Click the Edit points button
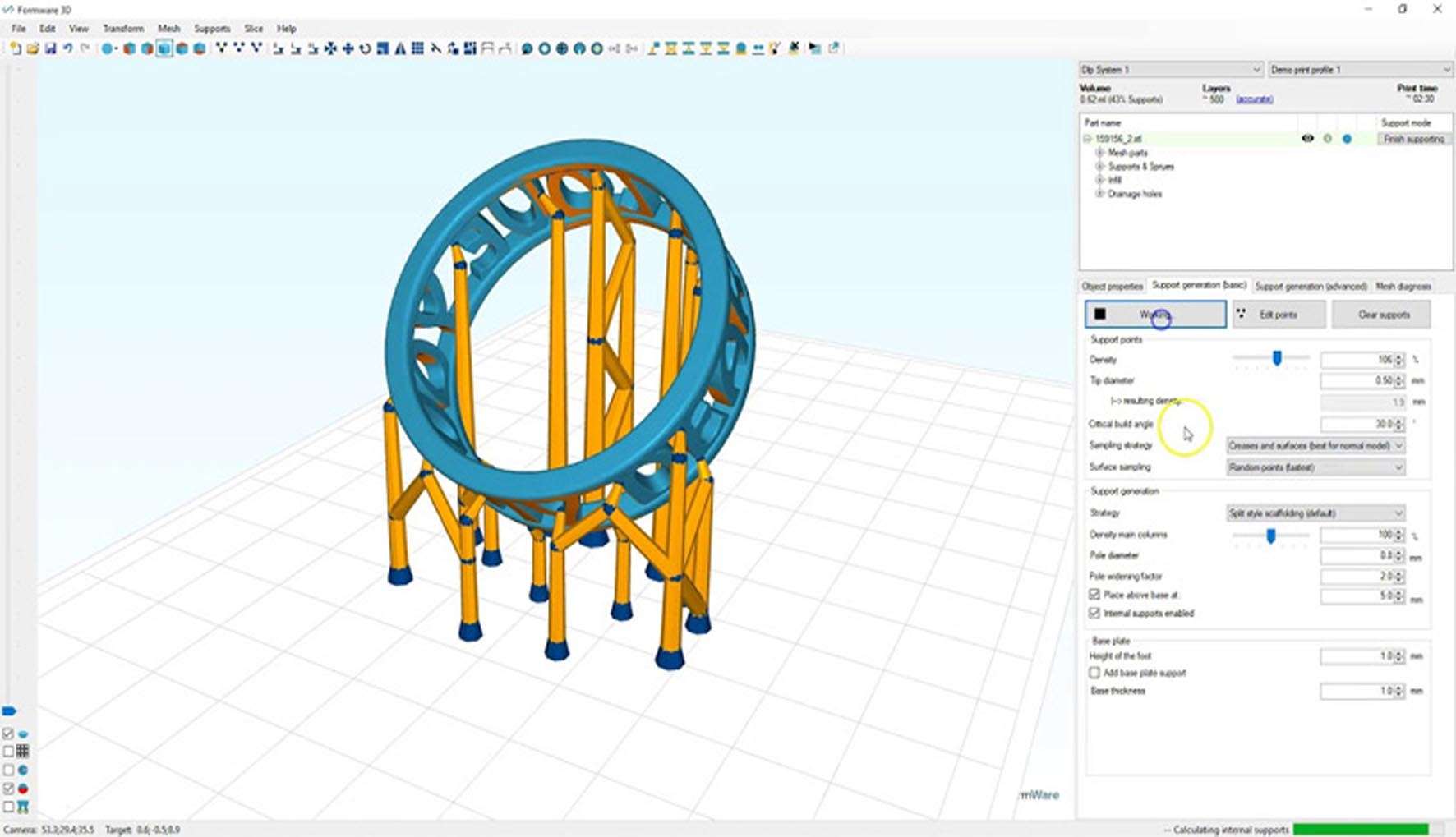Screen dimensions: 1456x837 coord(1278,315)
